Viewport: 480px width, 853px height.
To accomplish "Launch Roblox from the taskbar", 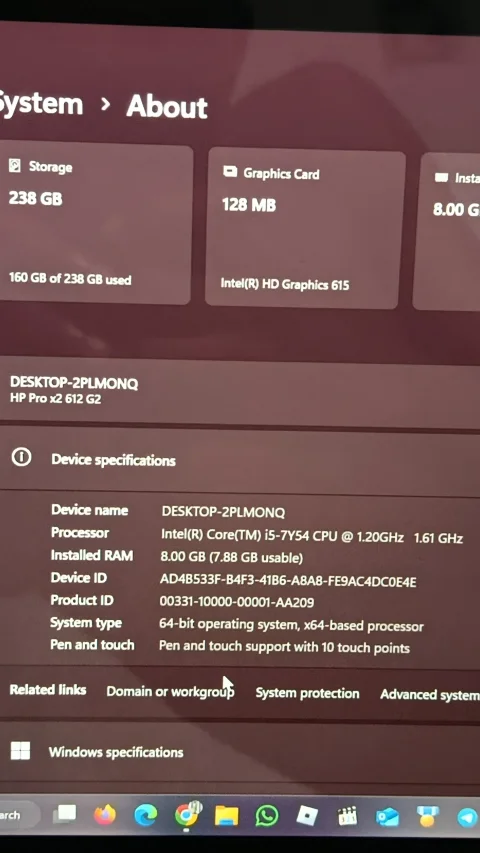I will pos(307,816).
